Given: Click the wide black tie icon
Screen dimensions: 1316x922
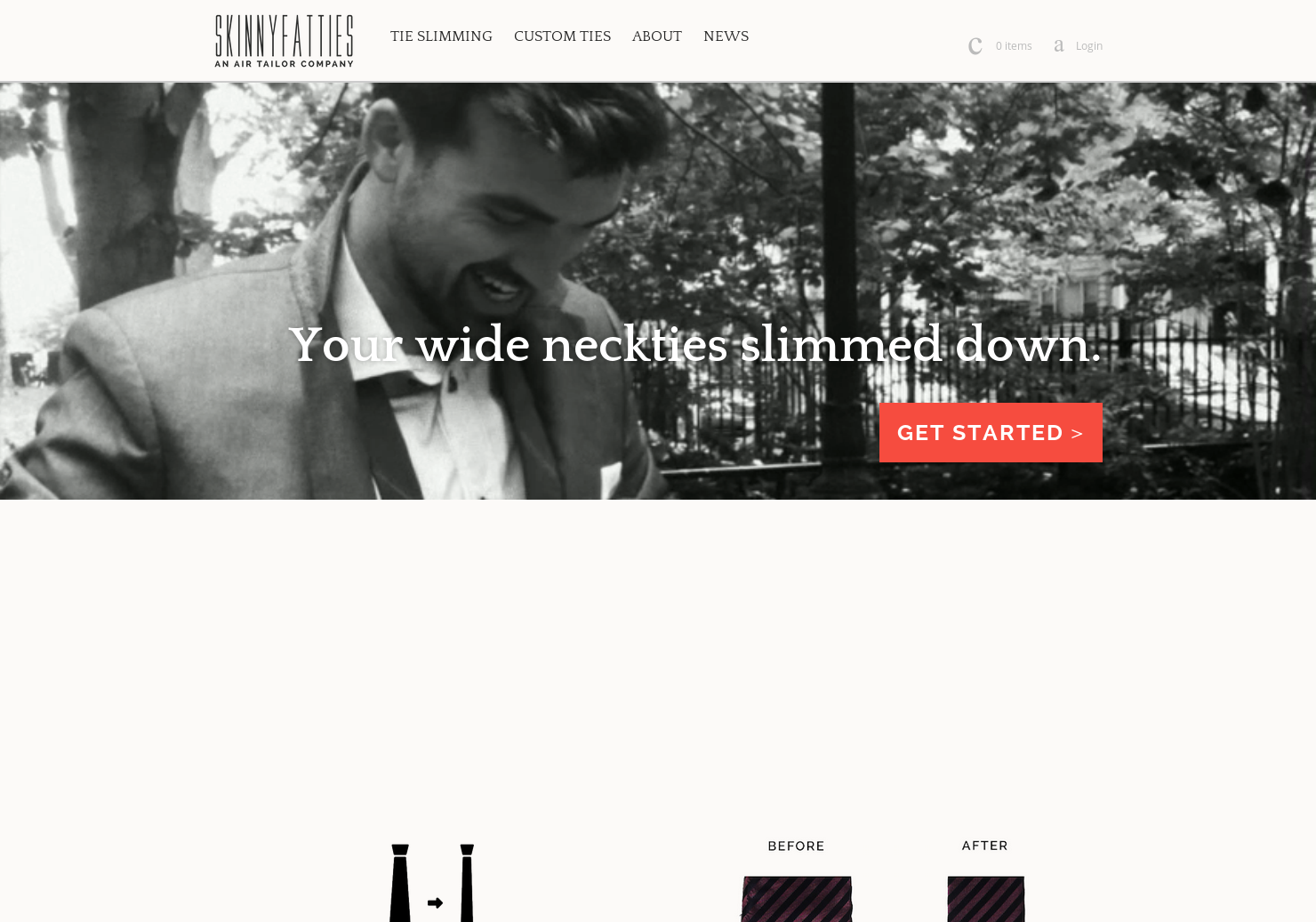Looking at the screenshot, I should [400, 883].
